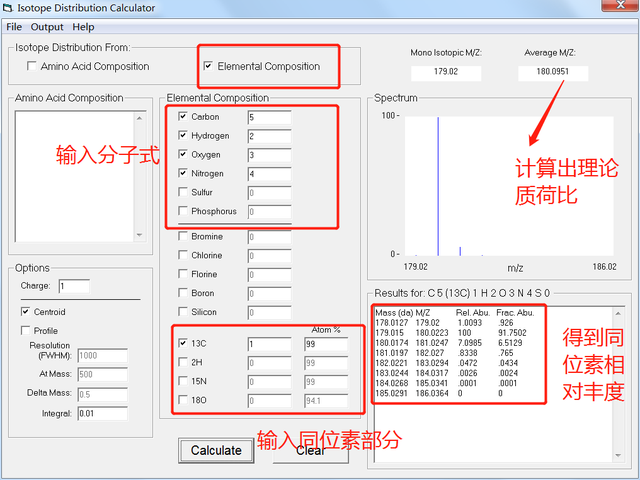Enable the Profile checkbox
This screenshot has height=480, width=640.
click(26, 331)
